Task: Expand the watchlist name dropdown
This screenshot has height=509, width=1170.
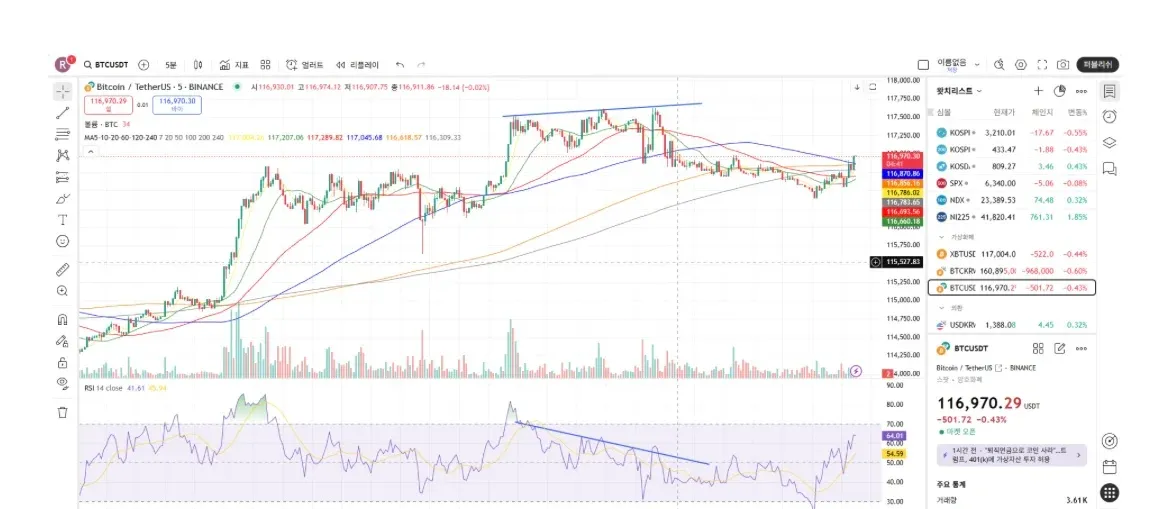Action: (x=959, y=91)
